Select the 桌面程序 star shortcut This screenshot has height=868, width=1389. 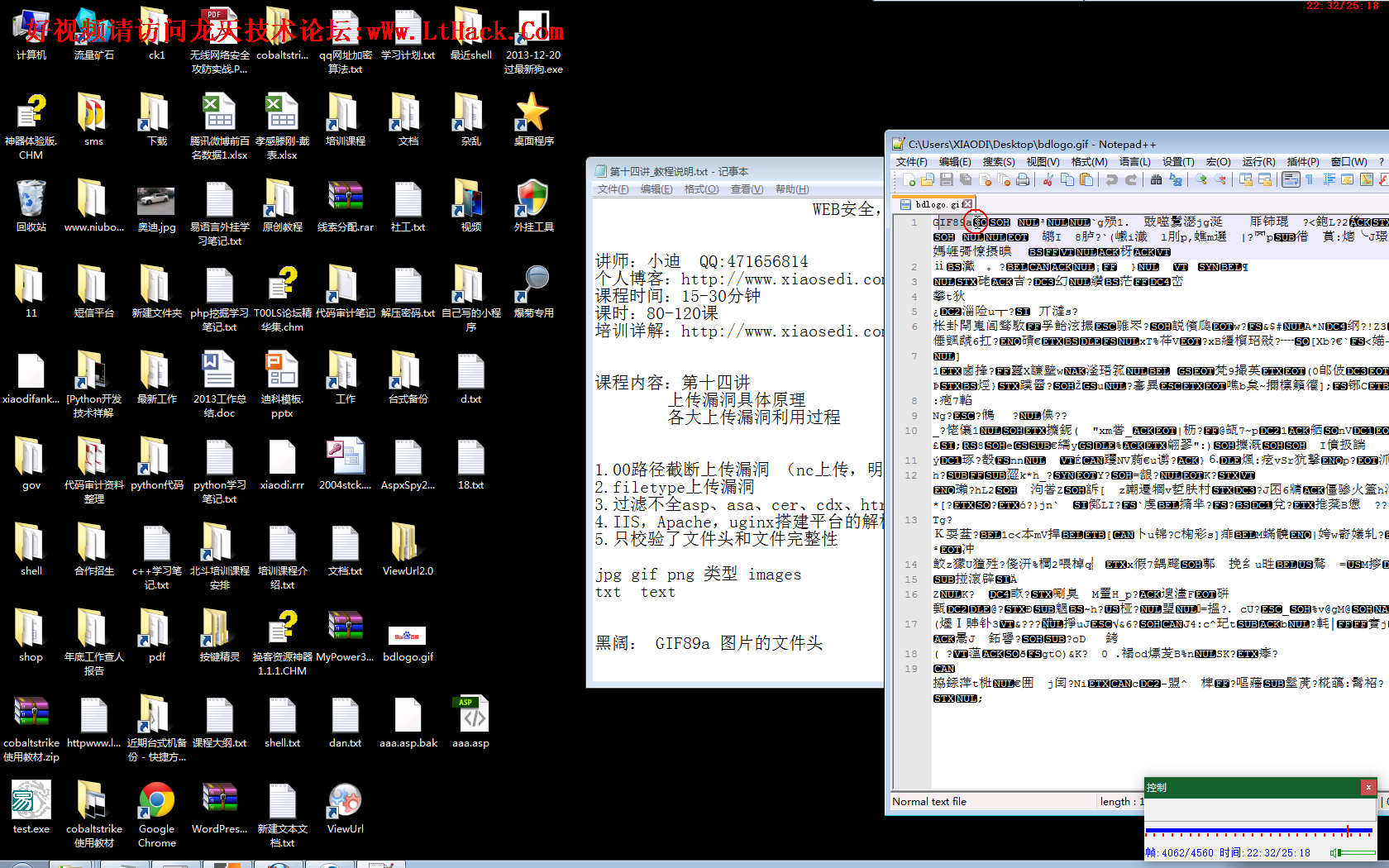pos(533,120)
